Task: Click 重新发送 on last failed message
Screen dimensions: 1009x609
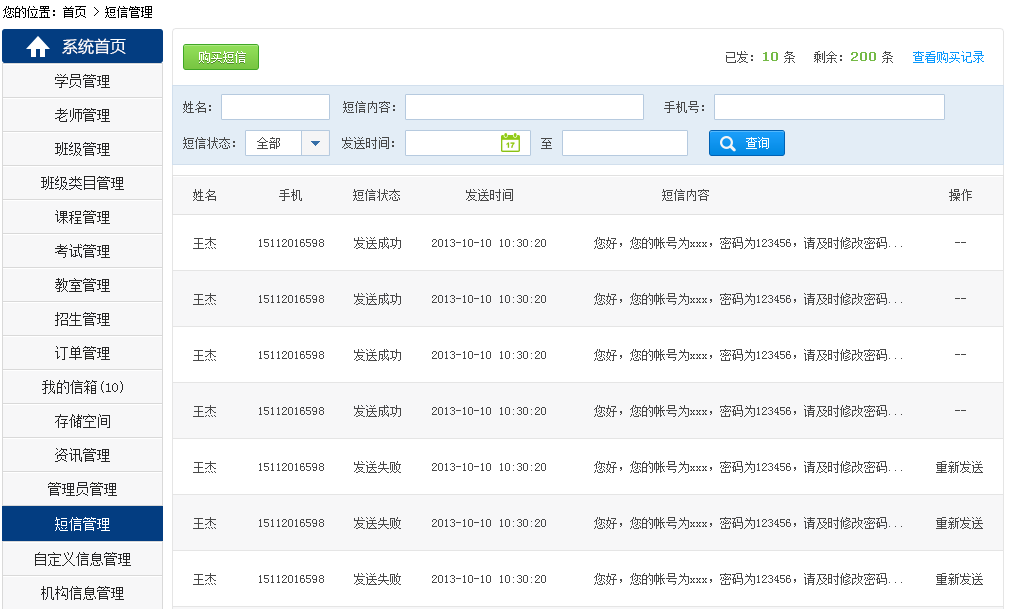Action: 959,579
